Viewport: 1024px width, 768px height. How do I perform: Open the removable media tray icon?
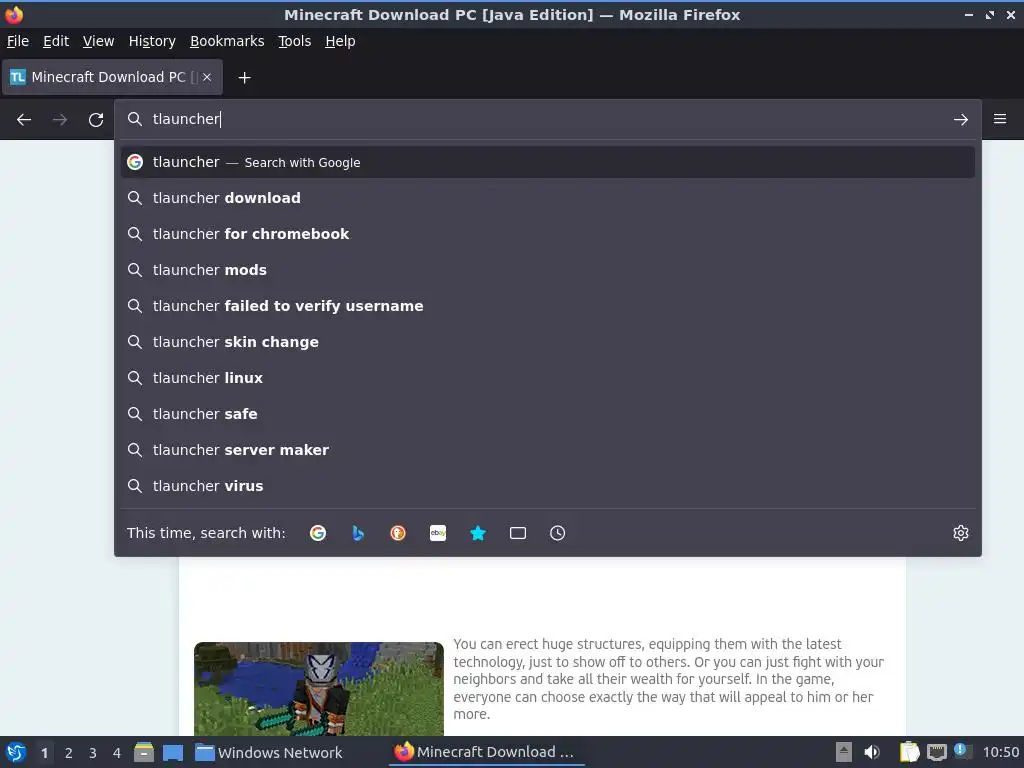(844, 752)
